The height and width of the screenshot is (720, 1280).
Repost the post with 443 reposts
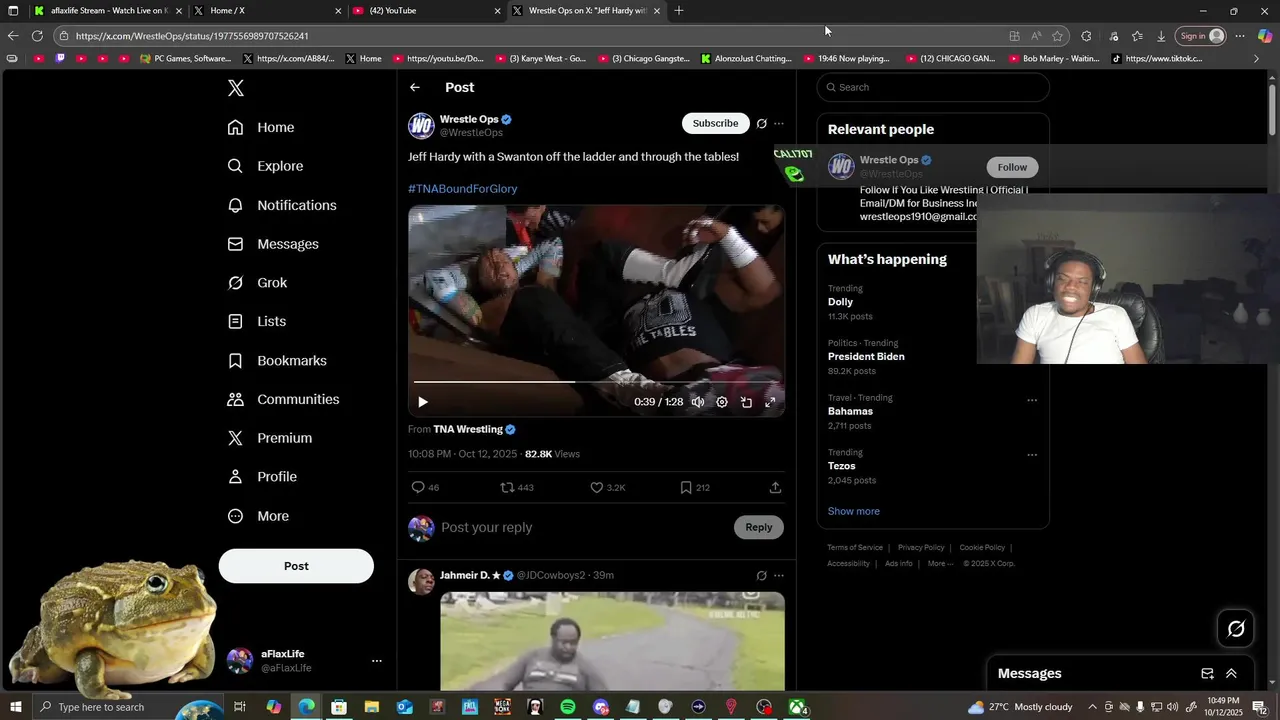[517, 488]
